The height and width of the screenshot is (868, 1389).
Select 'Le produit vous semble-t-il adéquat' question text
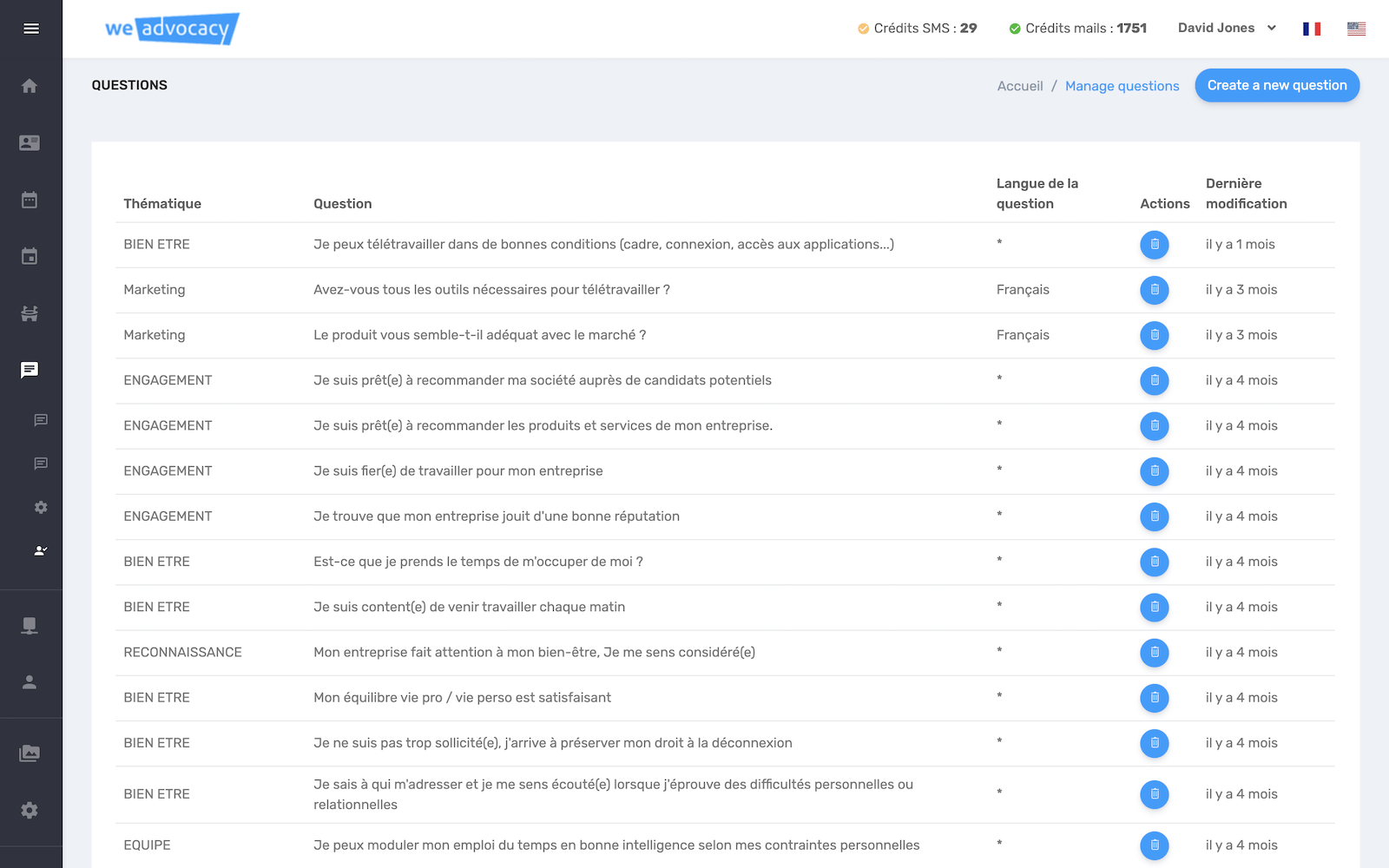pos(480,335)
